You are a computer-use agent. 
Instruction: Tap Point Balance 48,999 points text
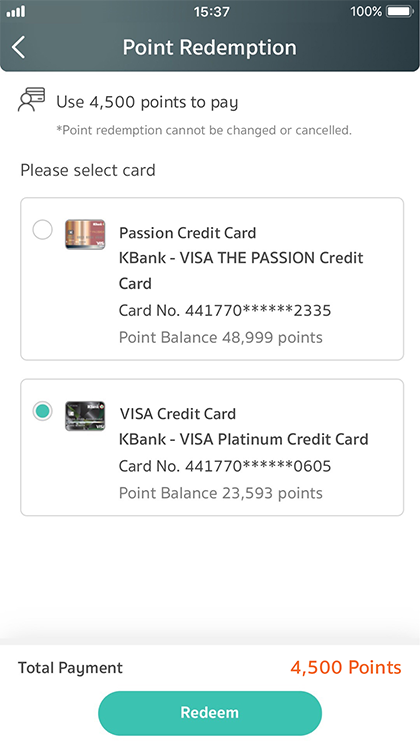220,338
